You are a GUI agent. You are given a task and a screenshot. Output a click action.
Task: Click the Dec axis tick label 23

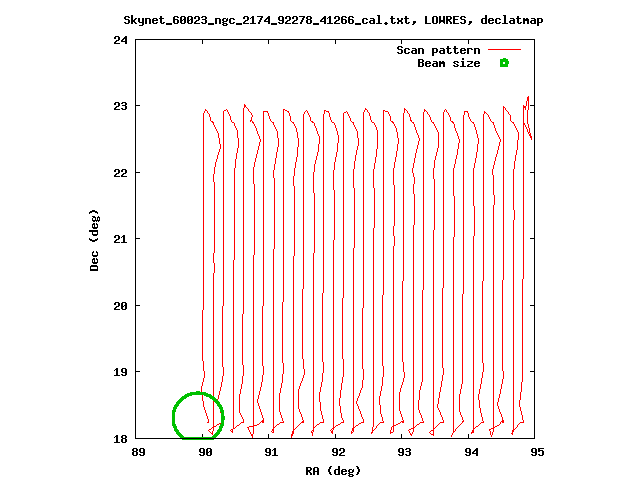120,106
